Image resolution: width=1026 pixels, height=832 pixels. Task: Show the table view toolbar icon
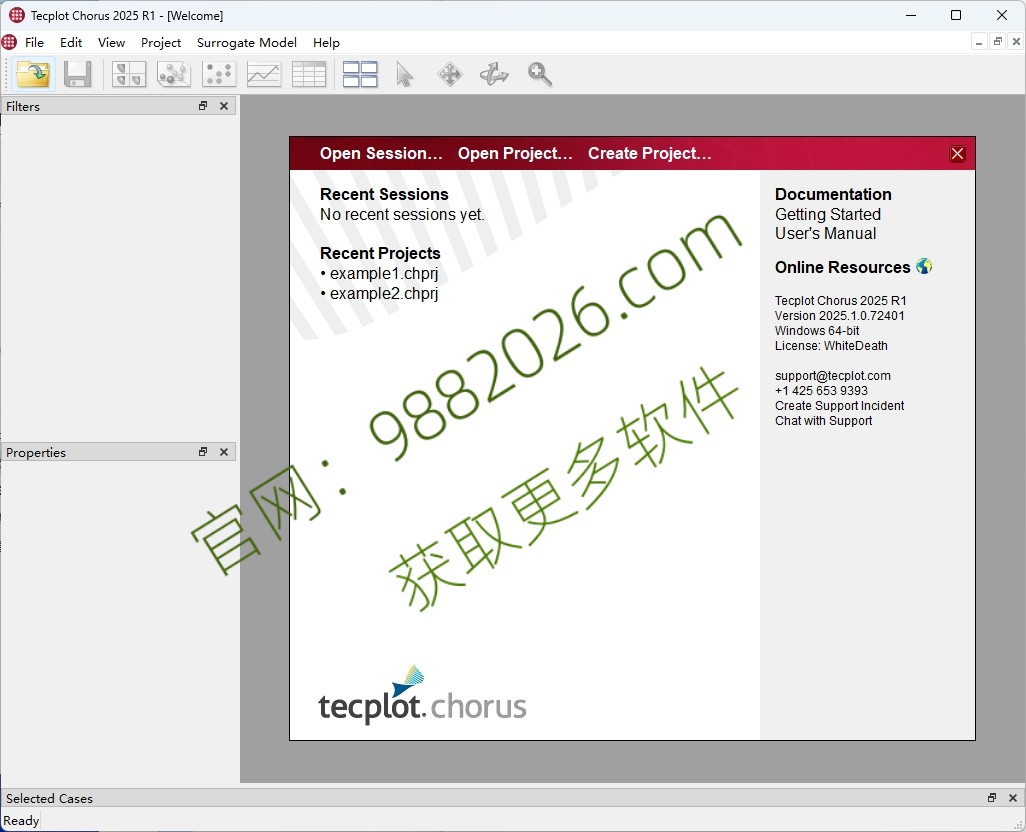309,74
